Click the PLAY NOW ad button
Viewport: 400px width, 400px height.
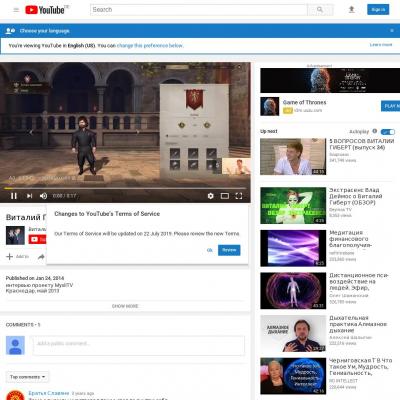pos(391,106)
